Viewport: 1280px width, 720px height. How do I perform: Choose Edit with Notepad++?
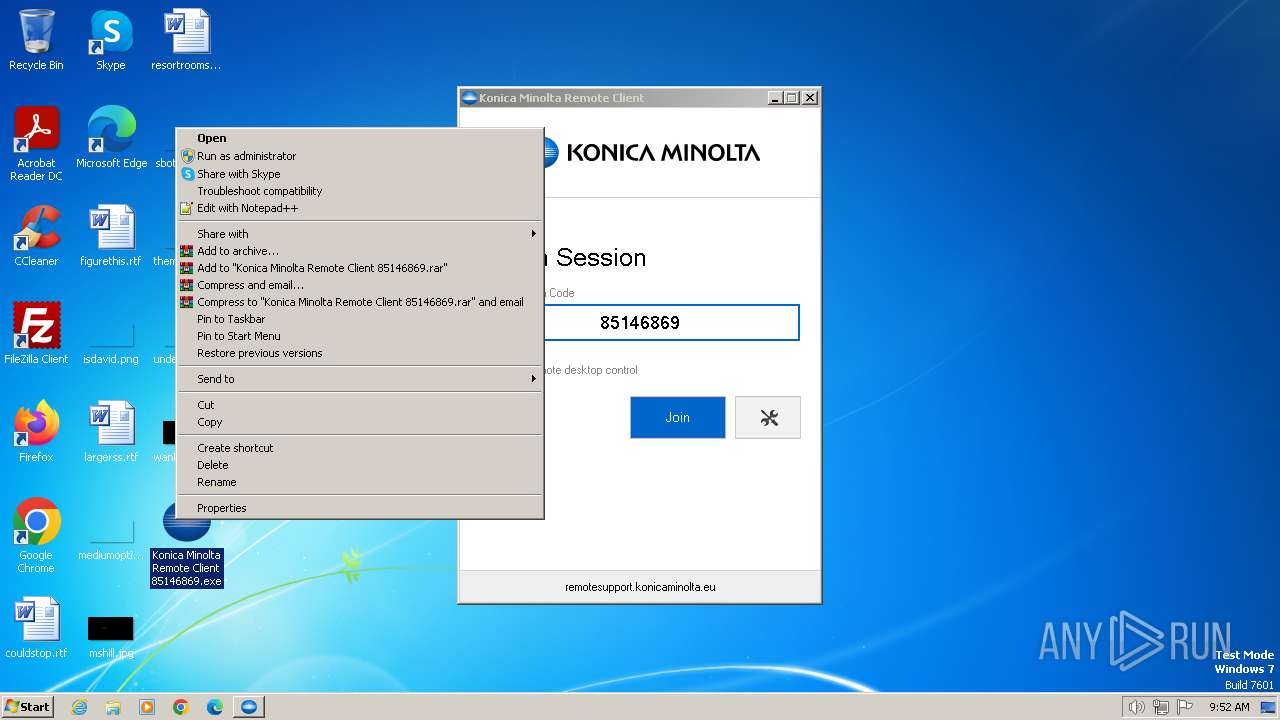point(360,208)
